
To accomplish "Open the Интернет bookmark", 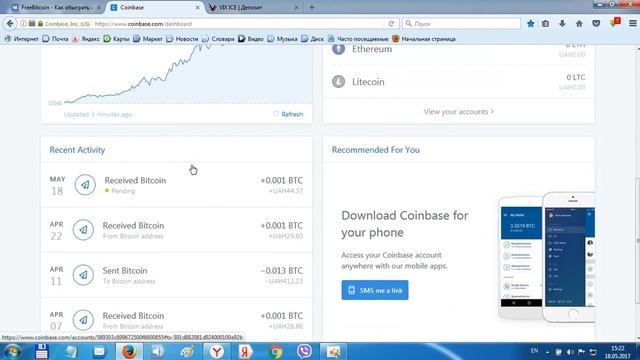I will pos(21,39).
